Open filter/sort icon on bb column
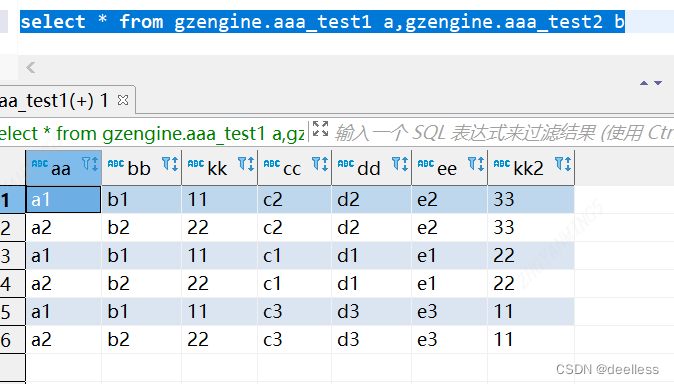This screenshot has height=384, width=674. click(170, 164)
